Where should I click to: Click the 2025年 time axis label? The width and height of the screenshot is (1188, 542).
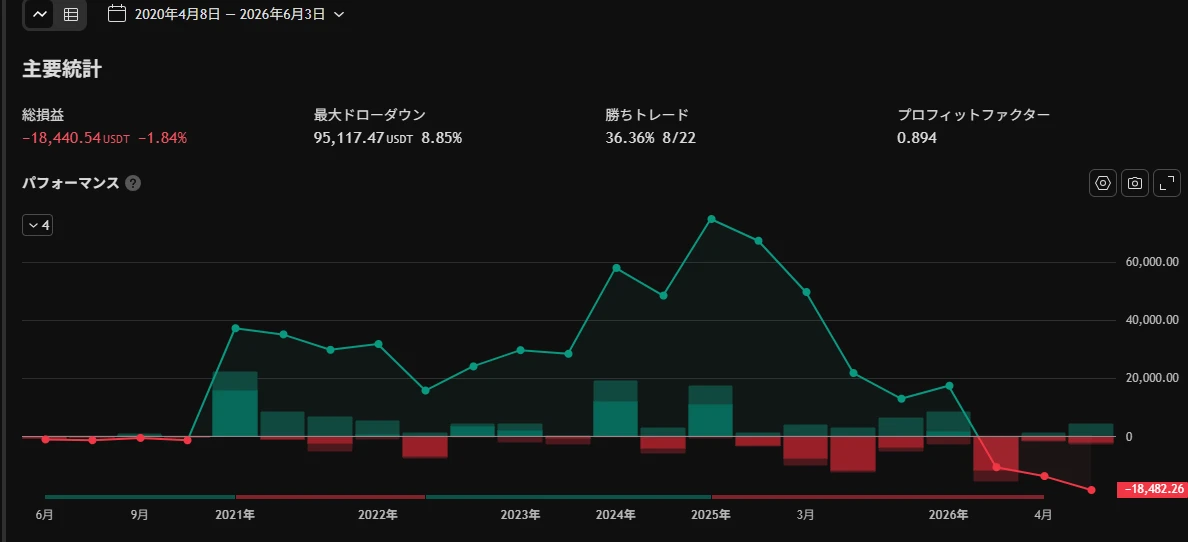coord(711,515)
